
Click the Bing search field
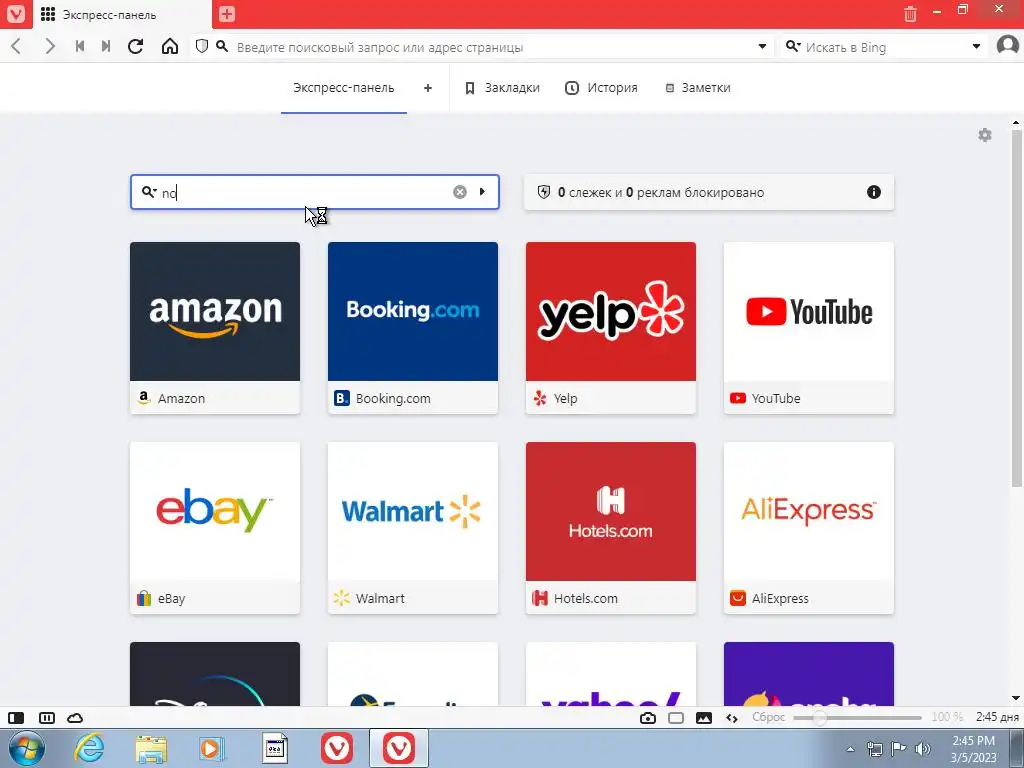(885, 47)
